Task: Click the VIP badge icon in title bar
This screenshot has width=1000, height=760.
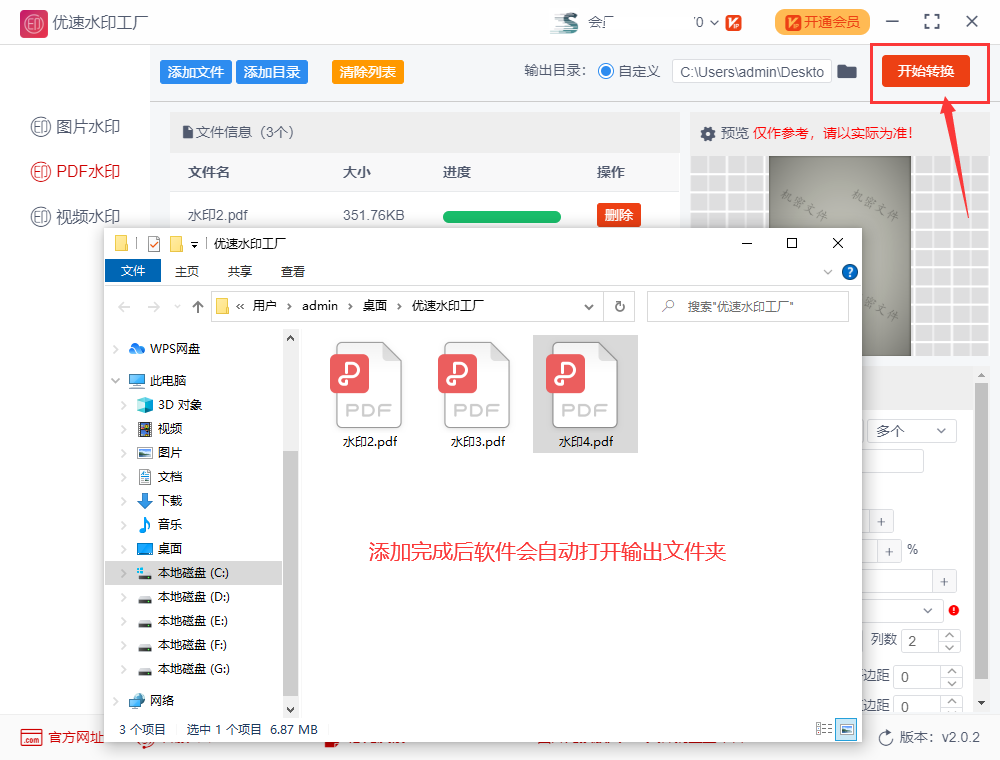Action: coord(733,23)
